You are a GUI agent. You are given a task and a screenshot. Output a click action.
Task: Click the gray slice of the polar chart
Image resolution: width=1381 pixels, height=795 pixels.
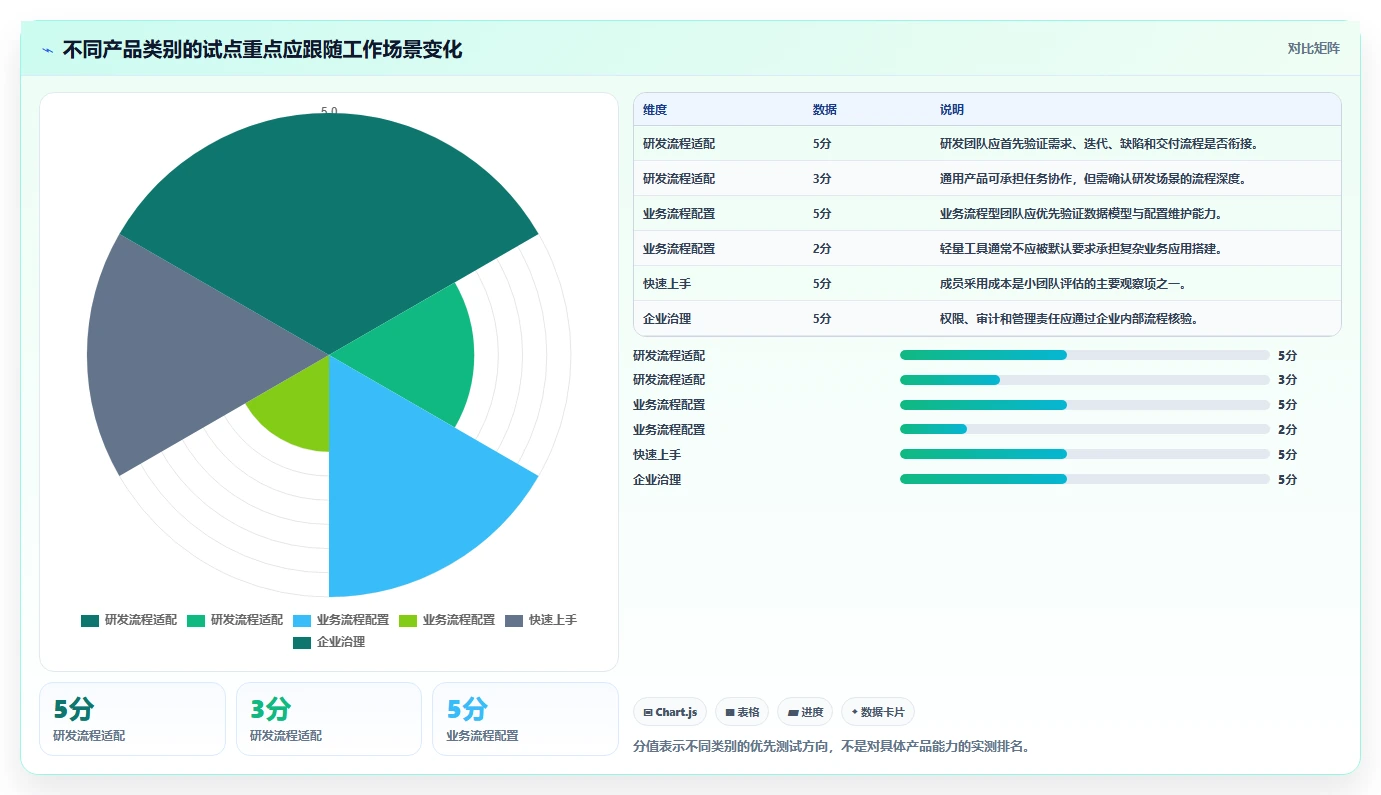tap(190, 355)
